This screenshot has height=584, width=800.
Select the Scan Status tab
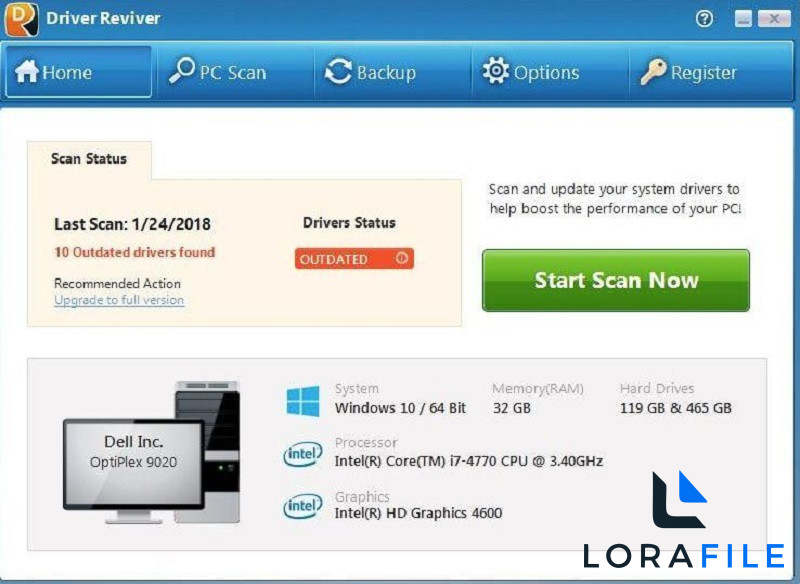click(89, 159)
